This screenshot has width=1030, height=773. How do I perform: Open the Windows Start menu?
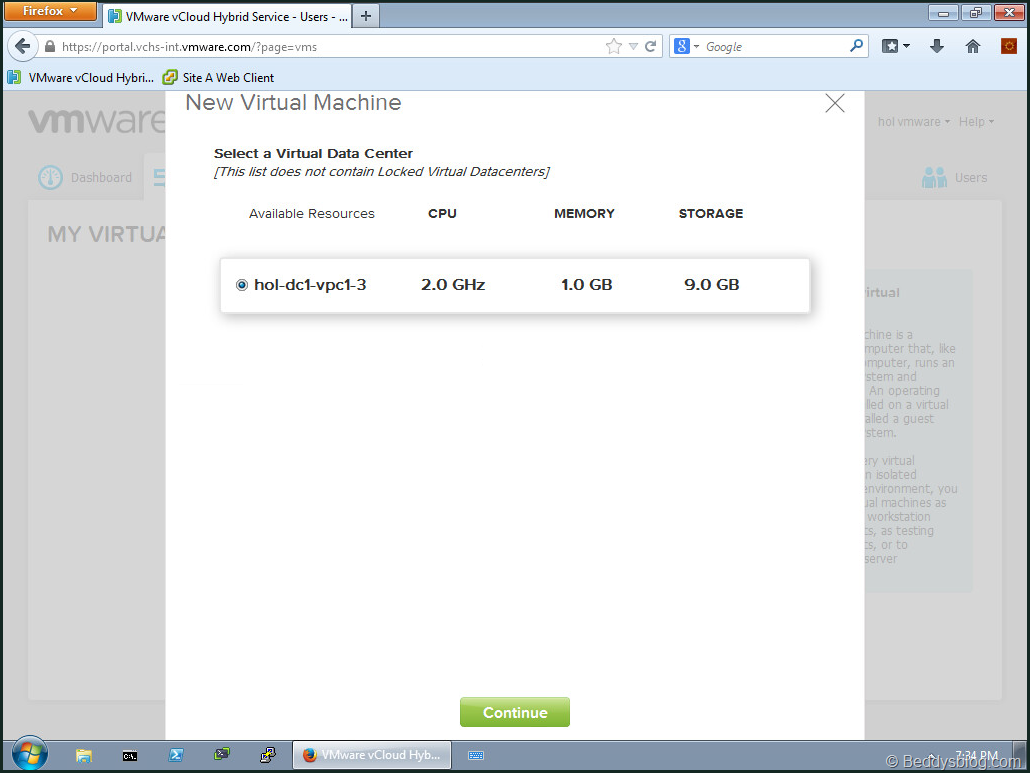(x=30, y=754)
